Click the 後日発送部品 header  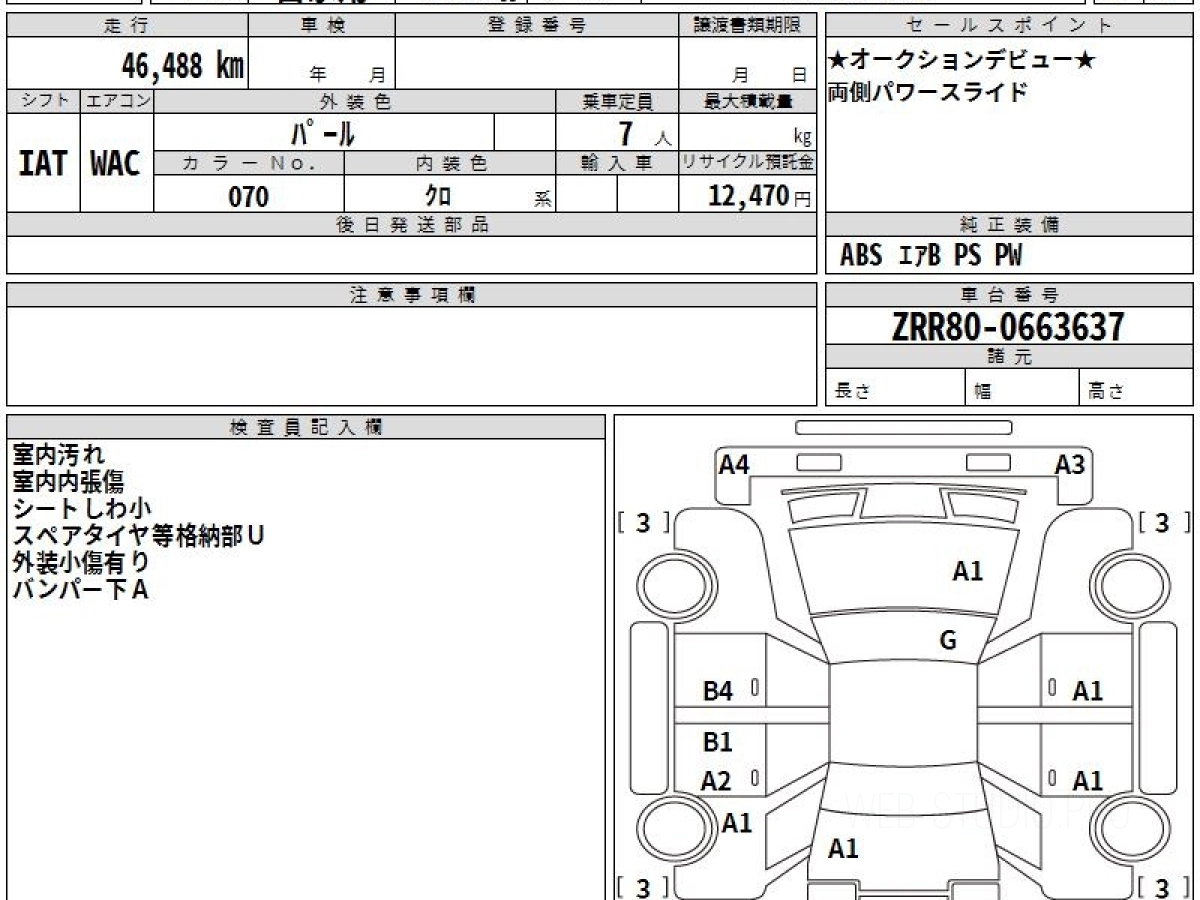point(412,225)
